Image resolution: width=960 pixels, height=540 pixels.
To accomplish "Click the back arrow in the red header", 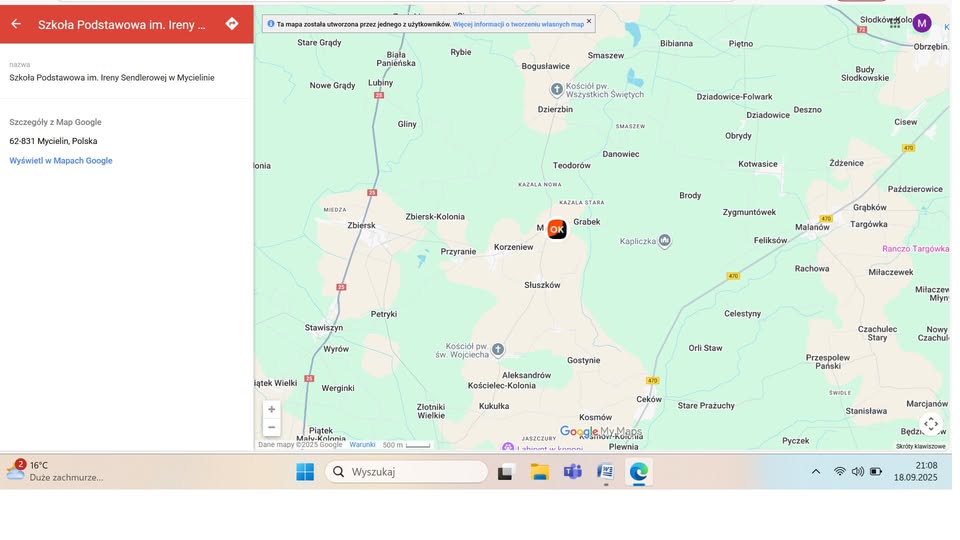I will click(16, 24).
